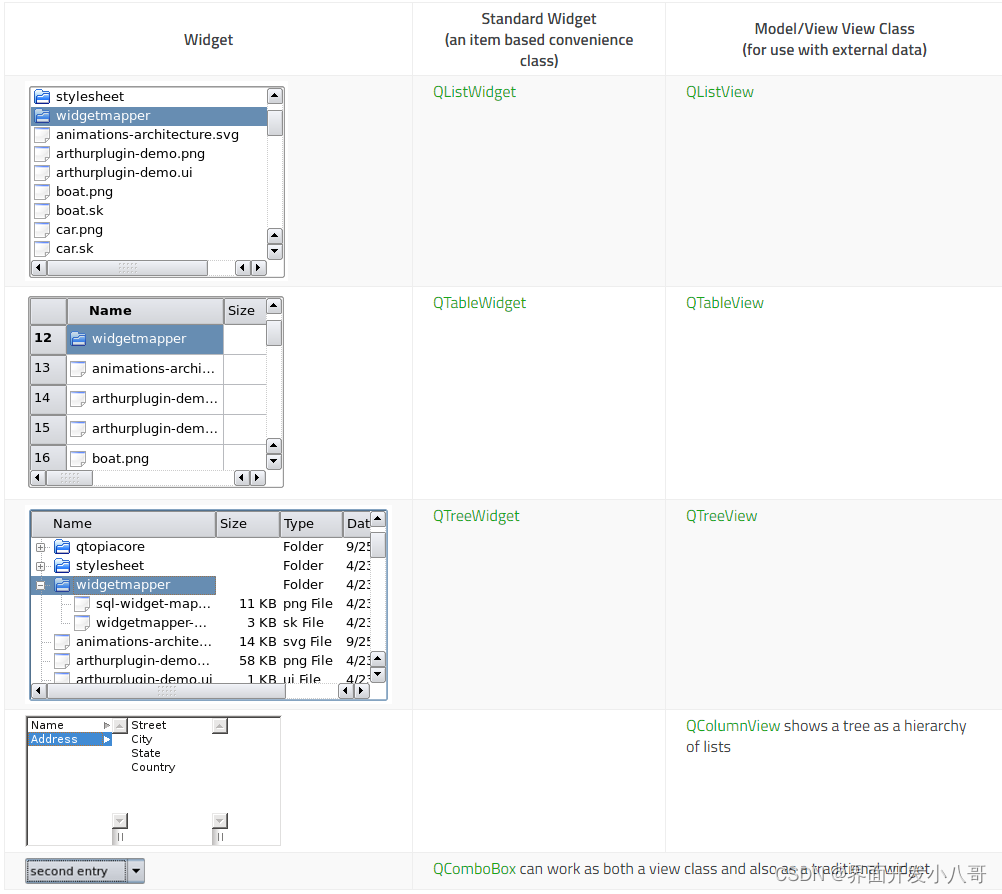Click the arrow next to Name in column view

pyautogui.click(x=107, y=725)
